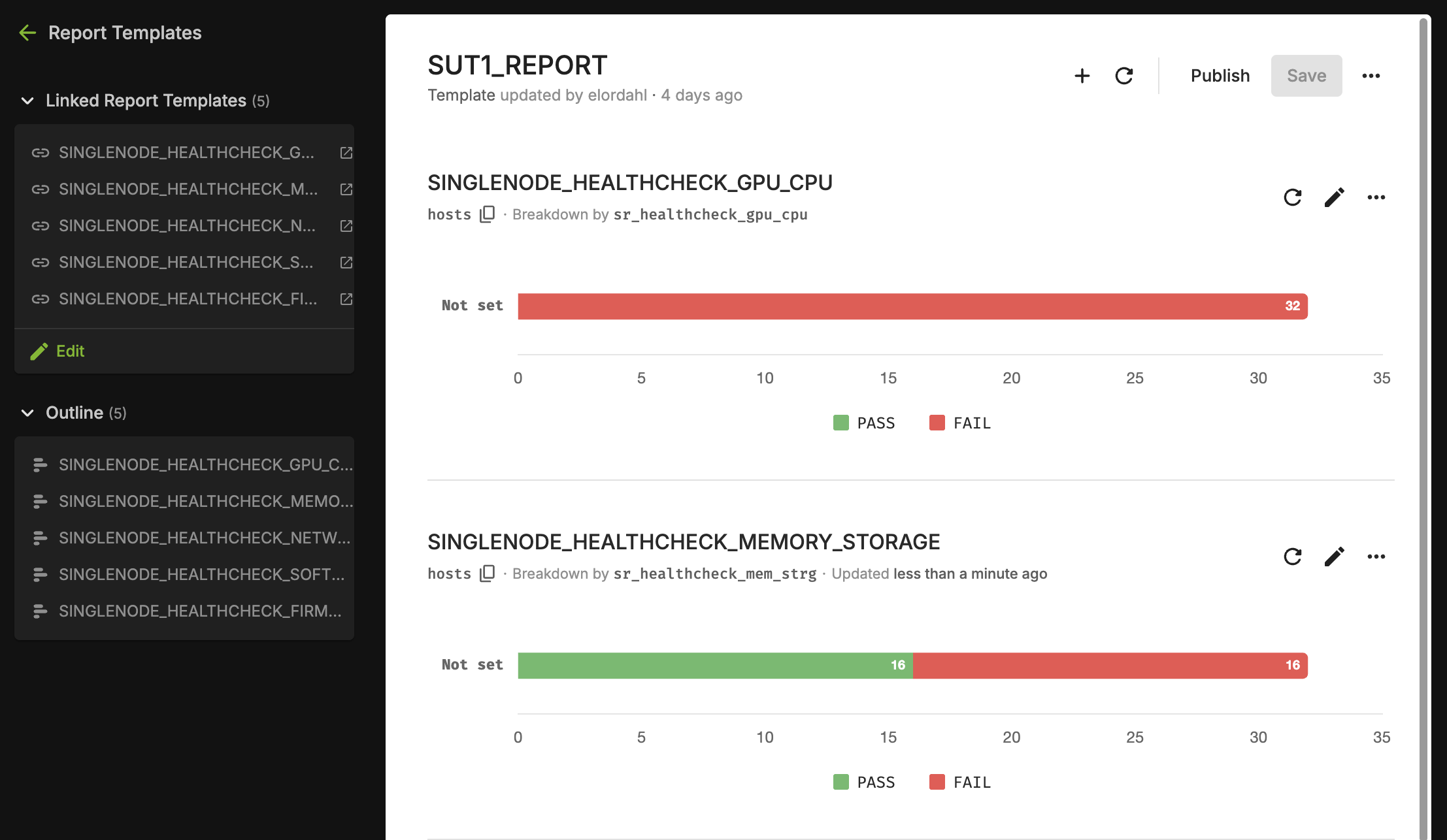This screenshot has width=1447, height=840.
Task: Toggle FAIL legend in GPU_CPU chart
Action: click(x=960, y=423)
